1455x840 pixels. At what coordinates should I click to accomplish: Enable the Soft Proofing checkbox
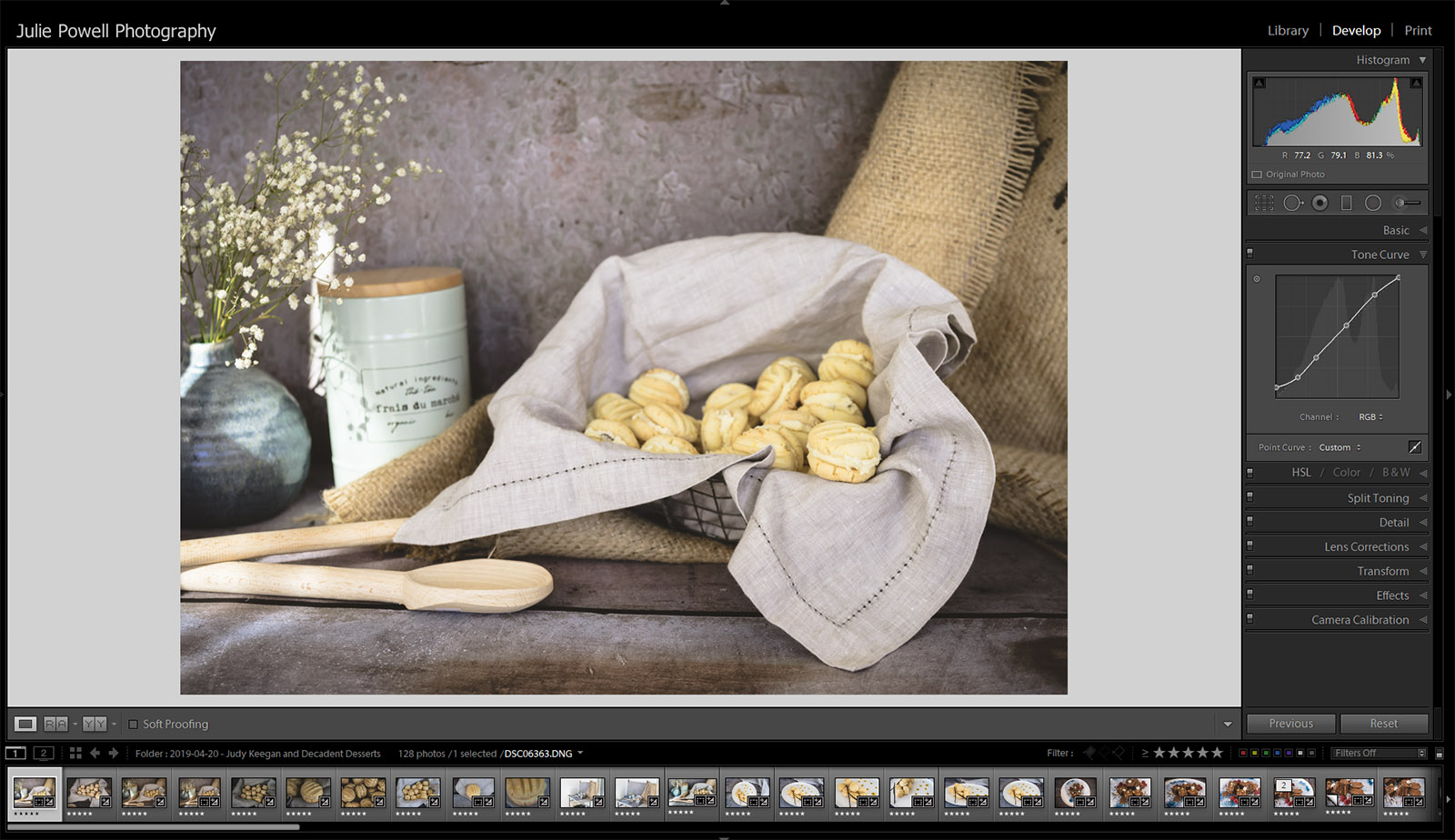[x=134, y=725]
